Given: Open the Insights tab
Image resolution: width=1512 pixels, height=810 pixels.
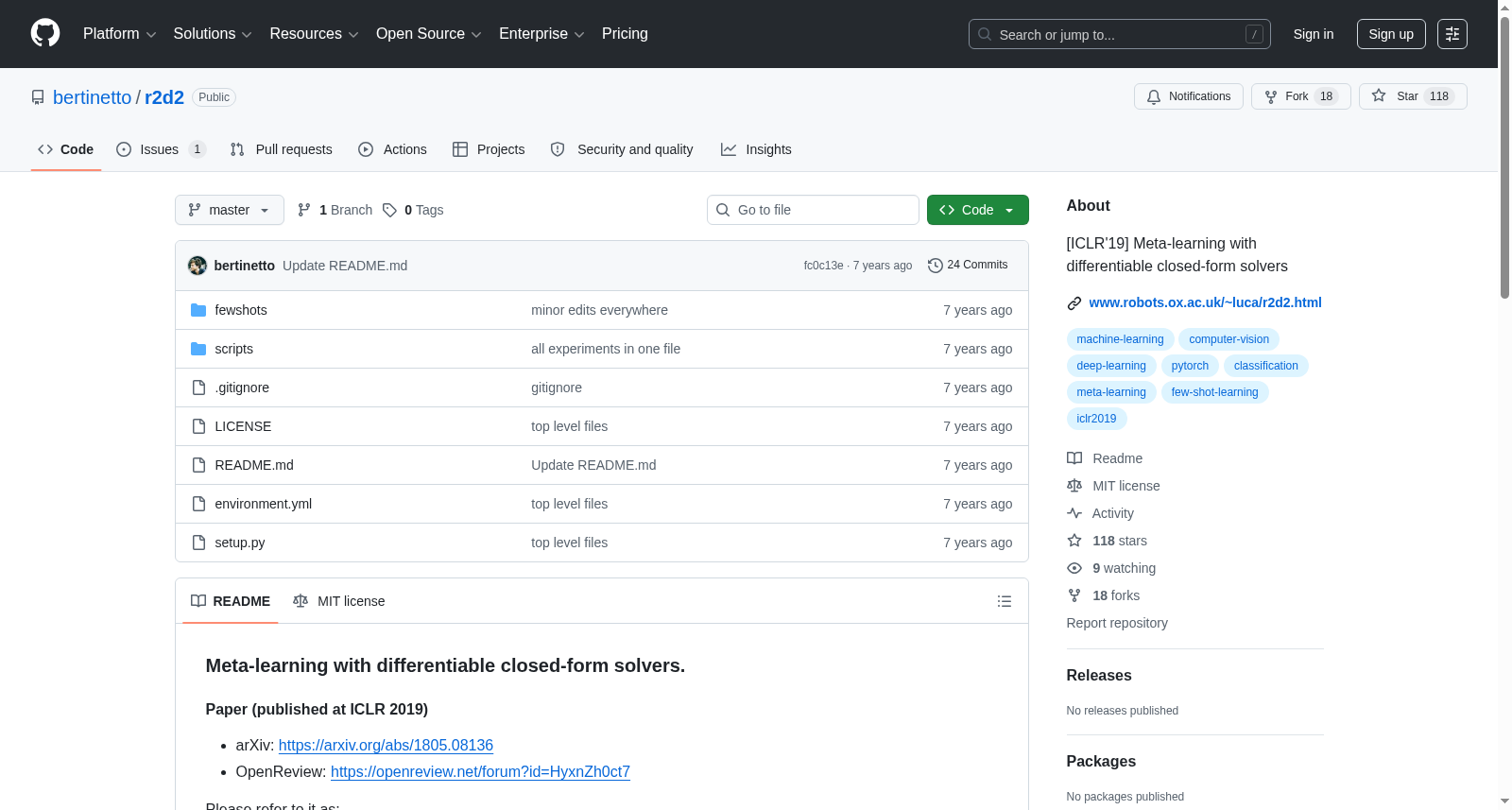Looking at the screenshot, I should pyautogui.click(x=756, y=149).
